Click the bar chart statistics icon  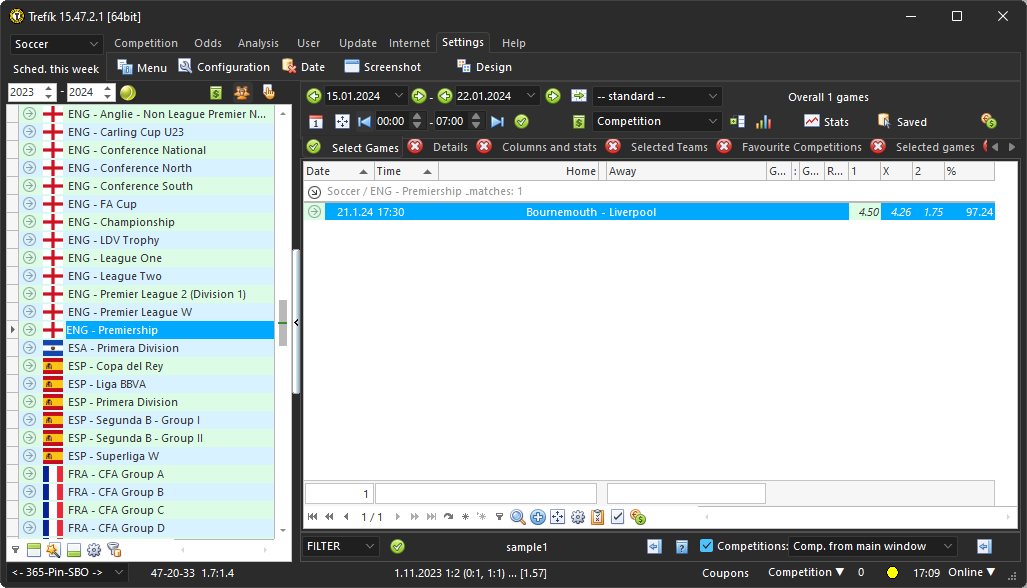(x=762, y=122)
